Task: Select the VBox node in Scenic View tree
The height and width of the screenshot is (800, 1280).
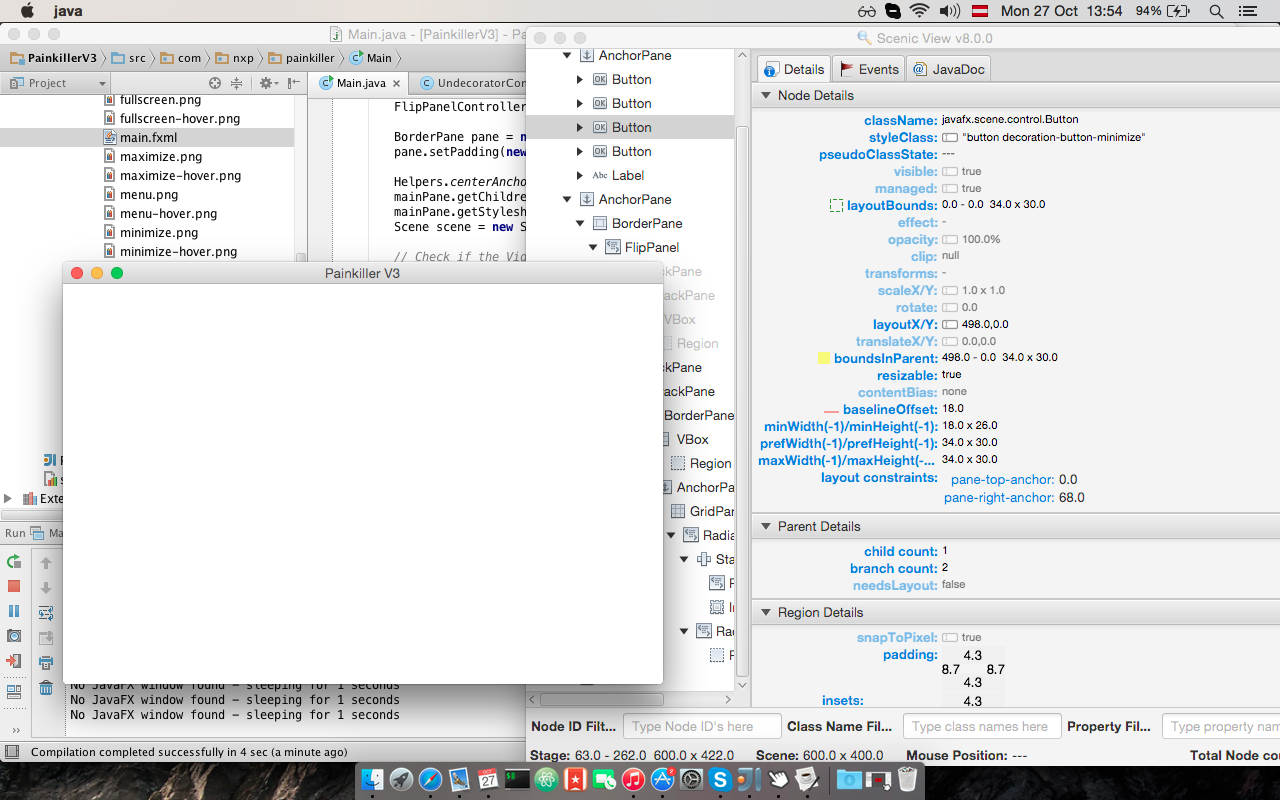Action: pyautogui.click(x=693, y=439)
